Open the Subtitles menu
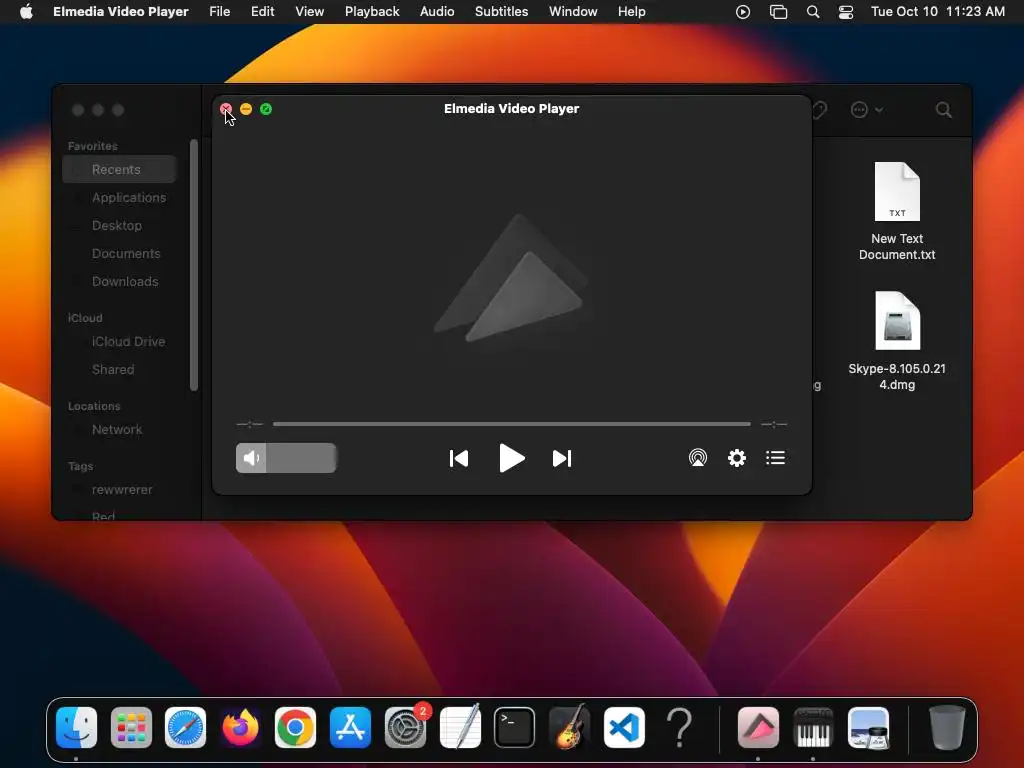This screenshot has height=768, width=1024. 502,12
